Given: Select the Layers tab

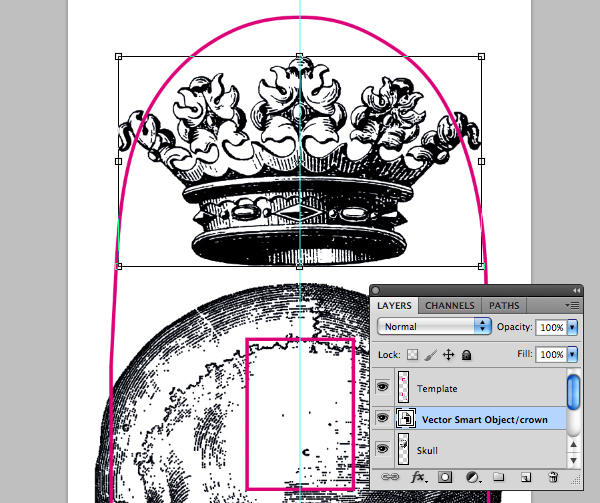Looking at the screenshot, I should pos(394,306).
